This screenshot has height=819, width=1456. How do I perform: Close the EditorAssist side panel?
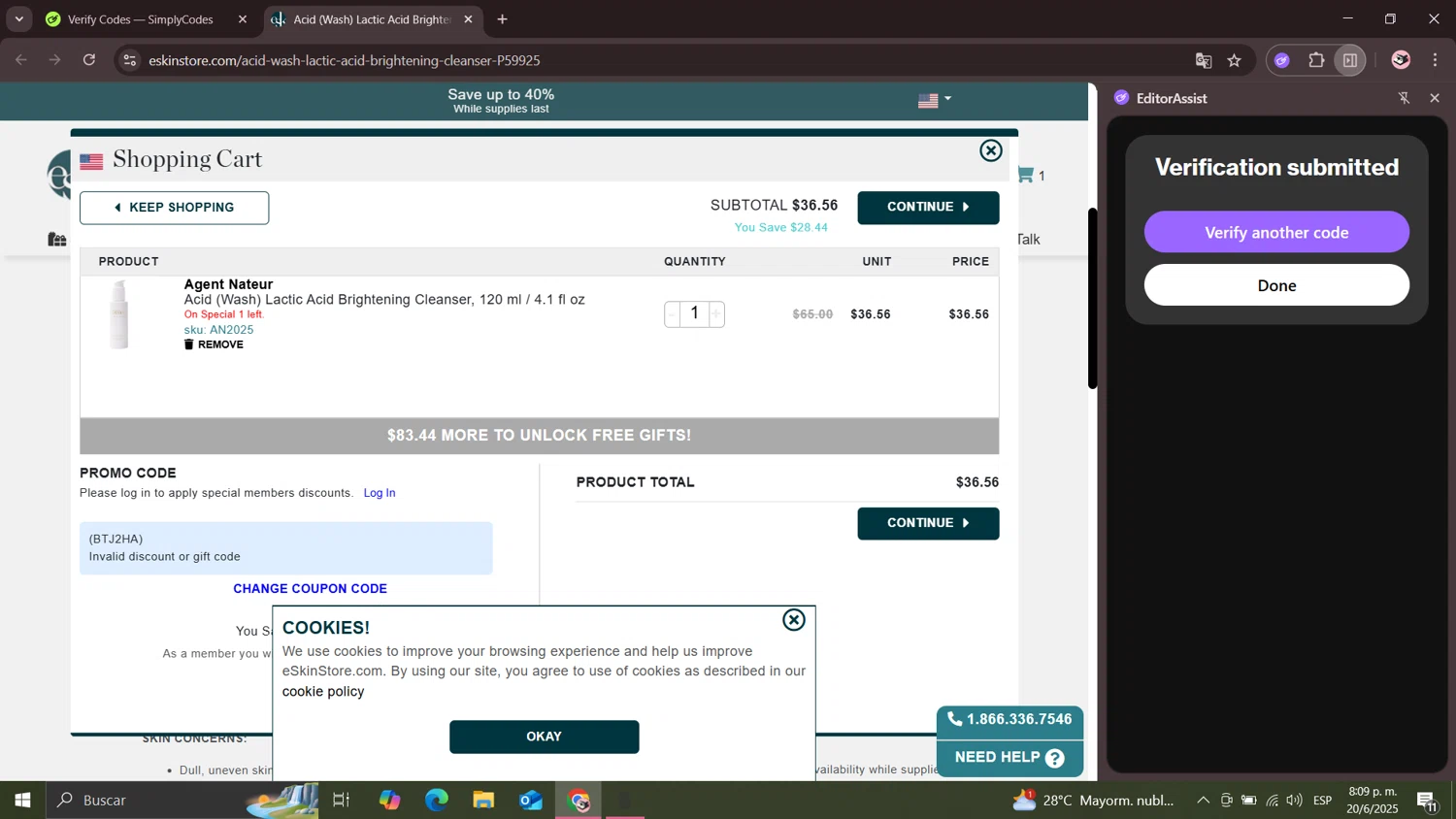1435,98
